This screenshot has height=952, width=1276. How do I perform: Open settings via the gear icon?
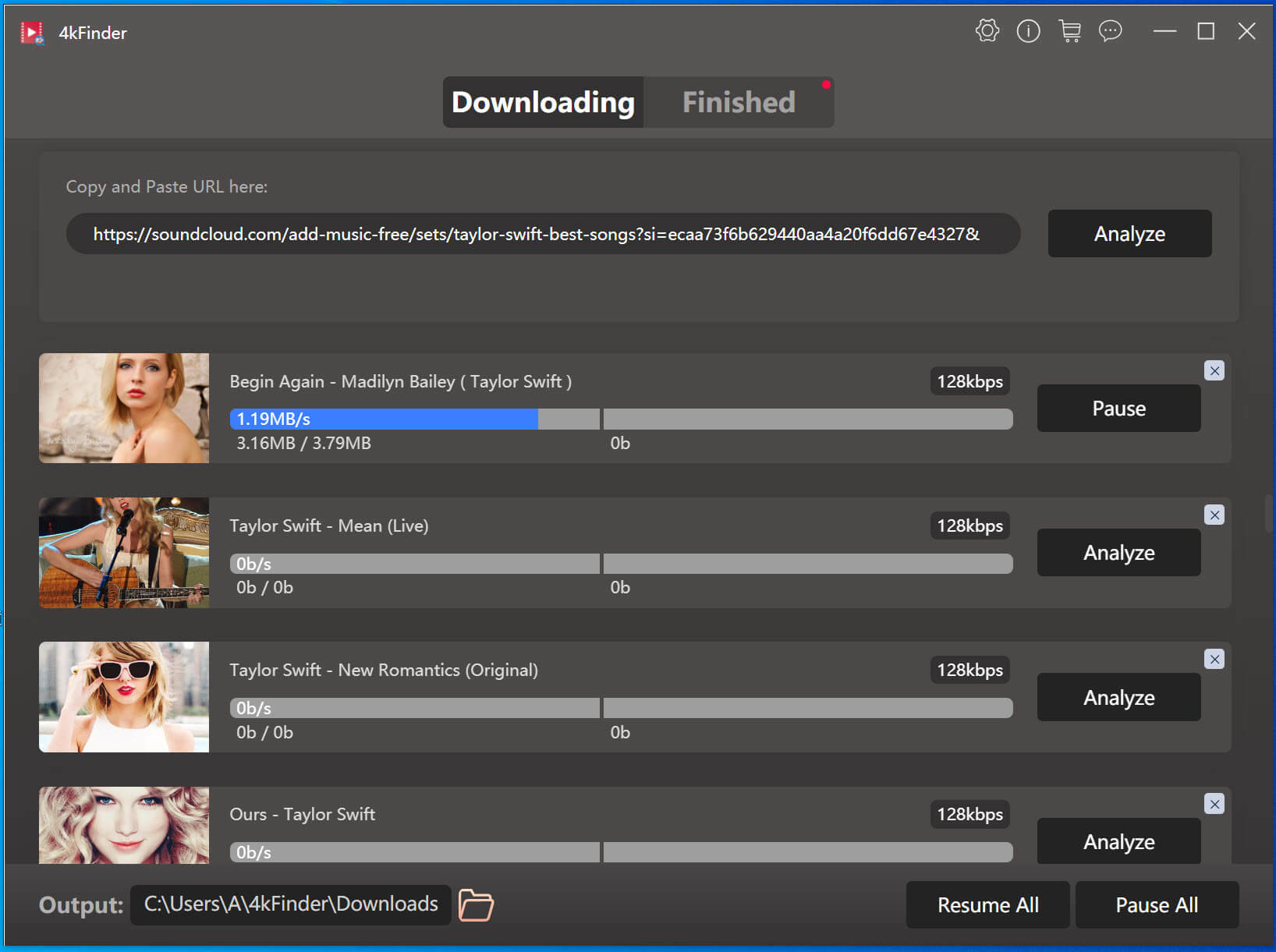987,31
